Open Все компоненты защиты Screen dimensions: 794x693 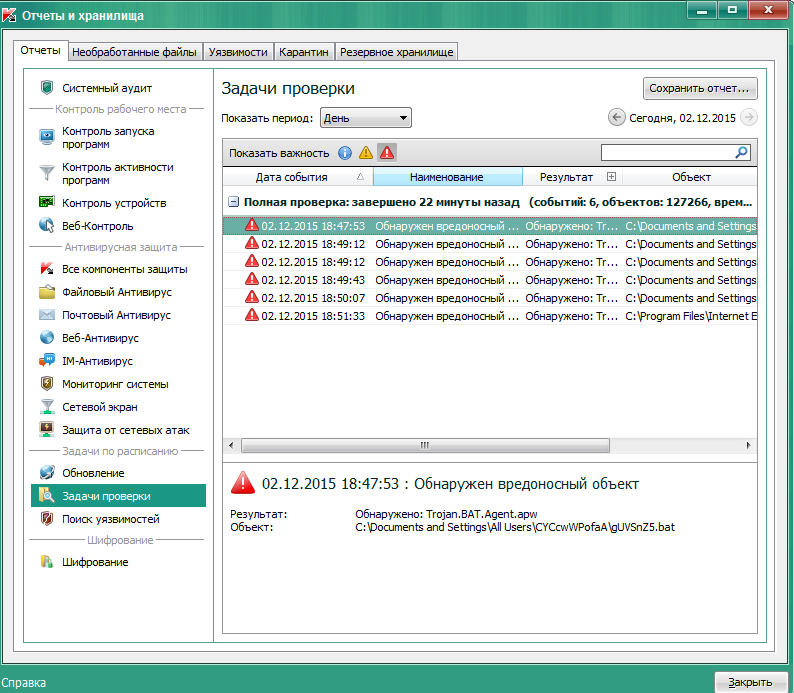pyautogui.click(x=125, y=269)
